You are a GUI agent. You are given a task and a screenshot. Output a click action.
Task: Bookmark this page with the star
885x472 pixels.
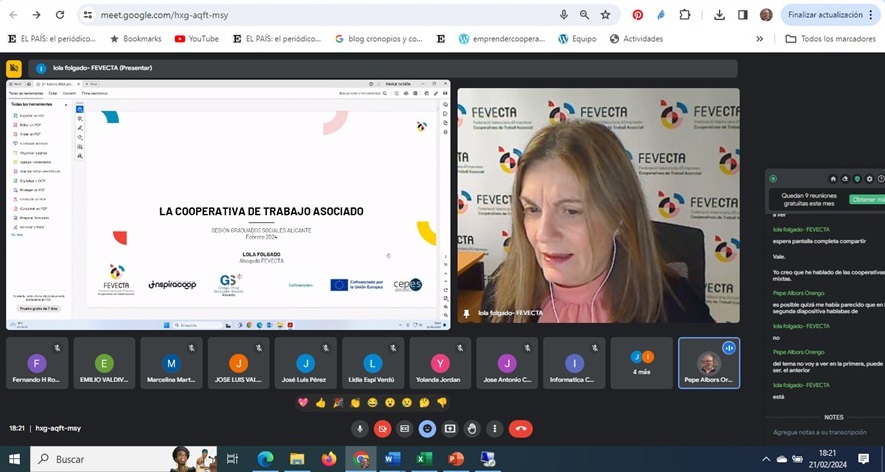click(x=606, y=15)
